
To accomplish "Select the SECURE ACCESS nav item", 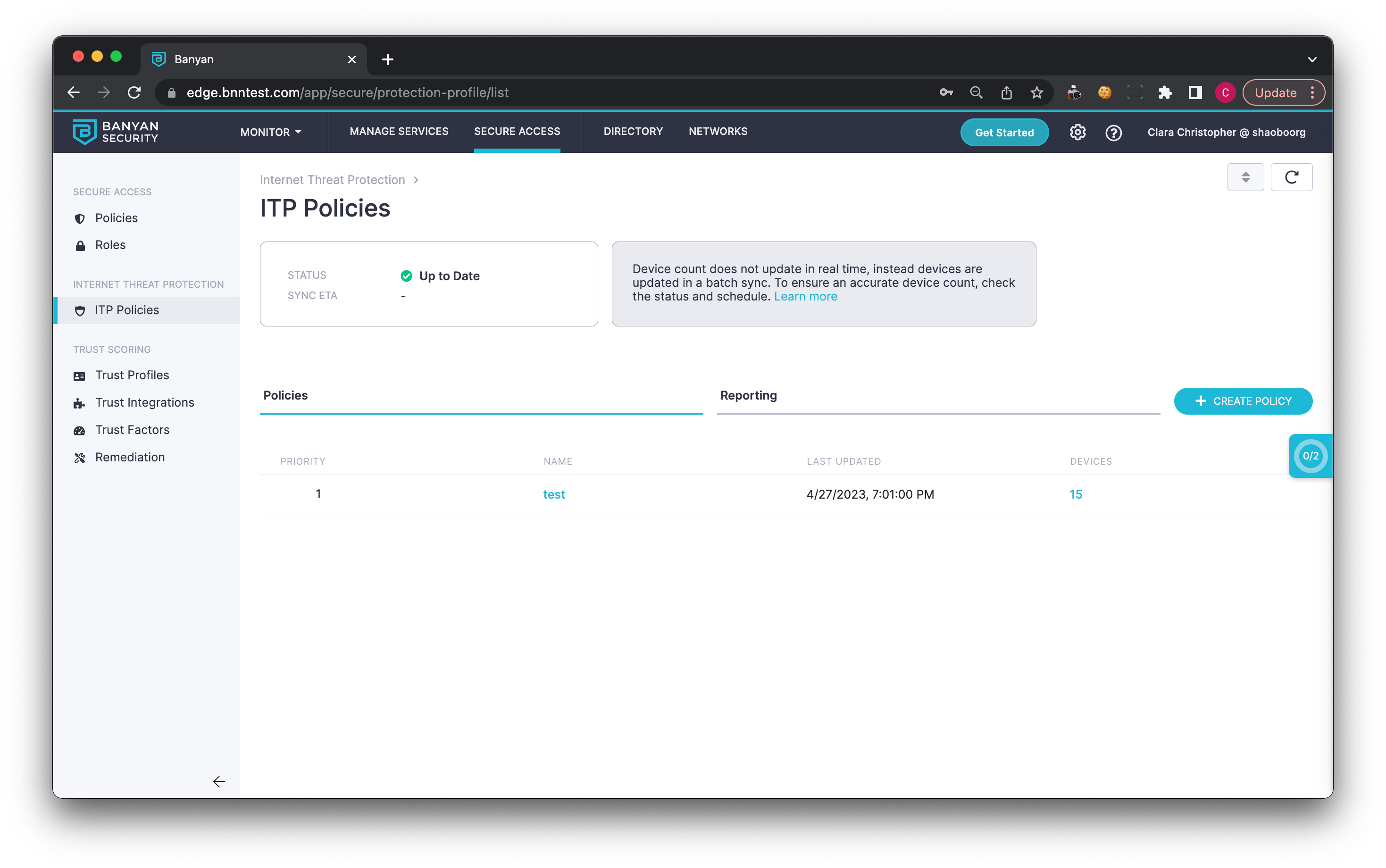I will 517,132.
